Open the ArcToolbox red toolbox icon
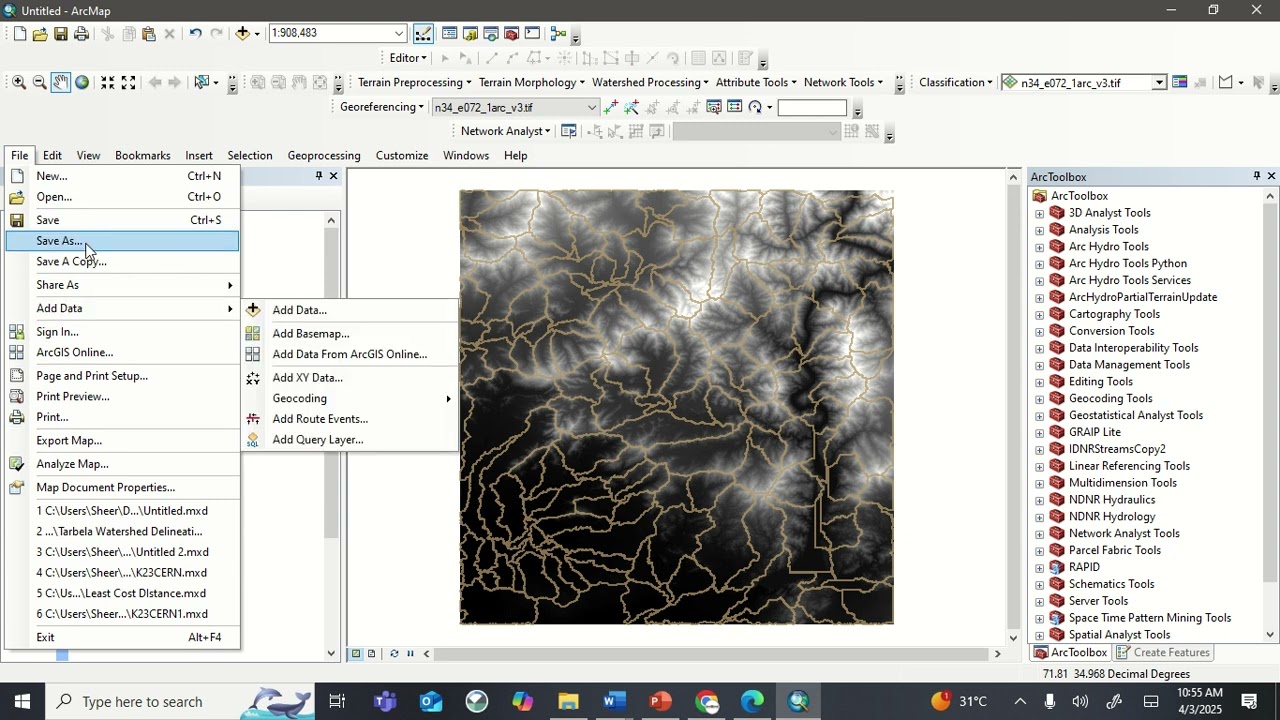 [x=511, y=33]
